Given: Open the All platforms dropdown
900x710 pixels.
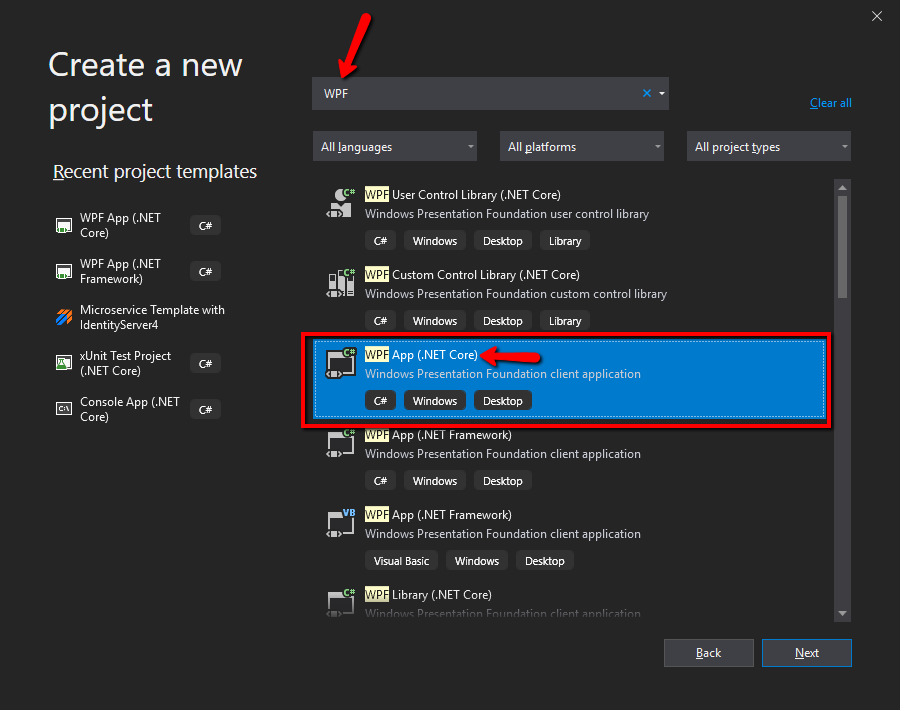Looking at the screenshot, I should pyautogui.click(x=581, y=147).
